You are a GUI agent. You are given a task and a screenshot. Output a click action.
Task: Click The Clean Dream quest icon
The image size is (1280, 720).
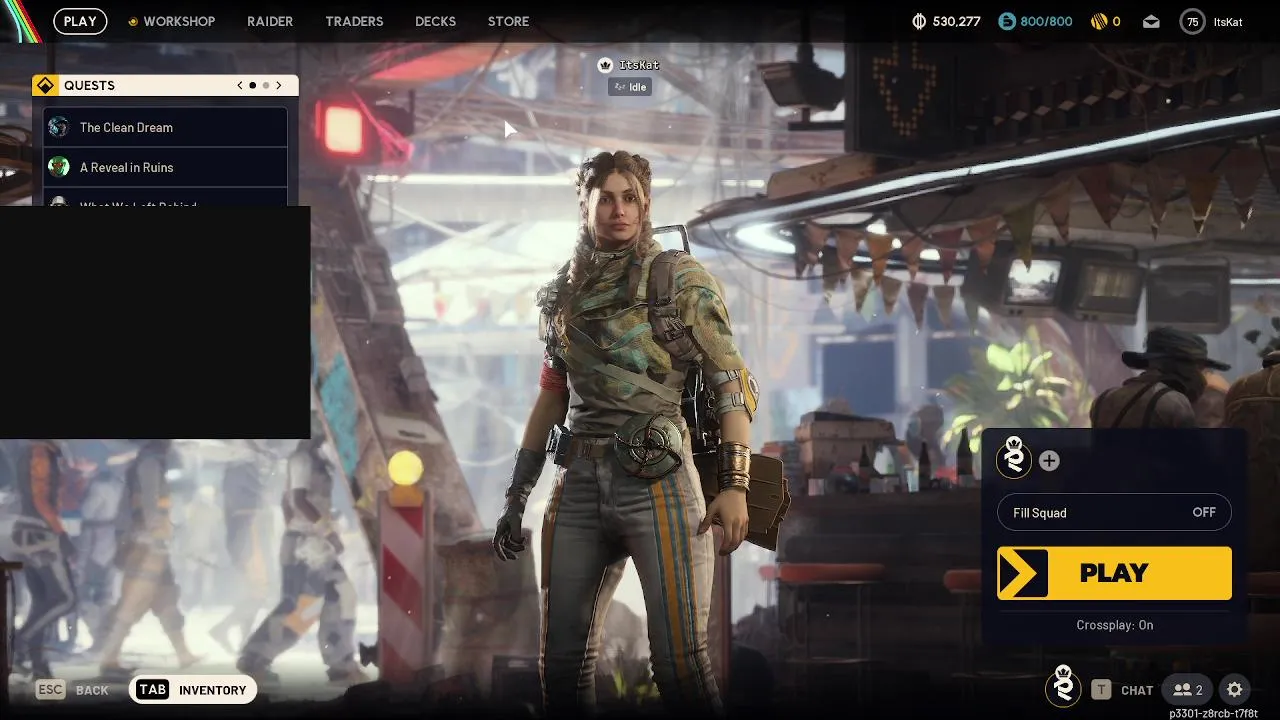[x=59, y=127]
